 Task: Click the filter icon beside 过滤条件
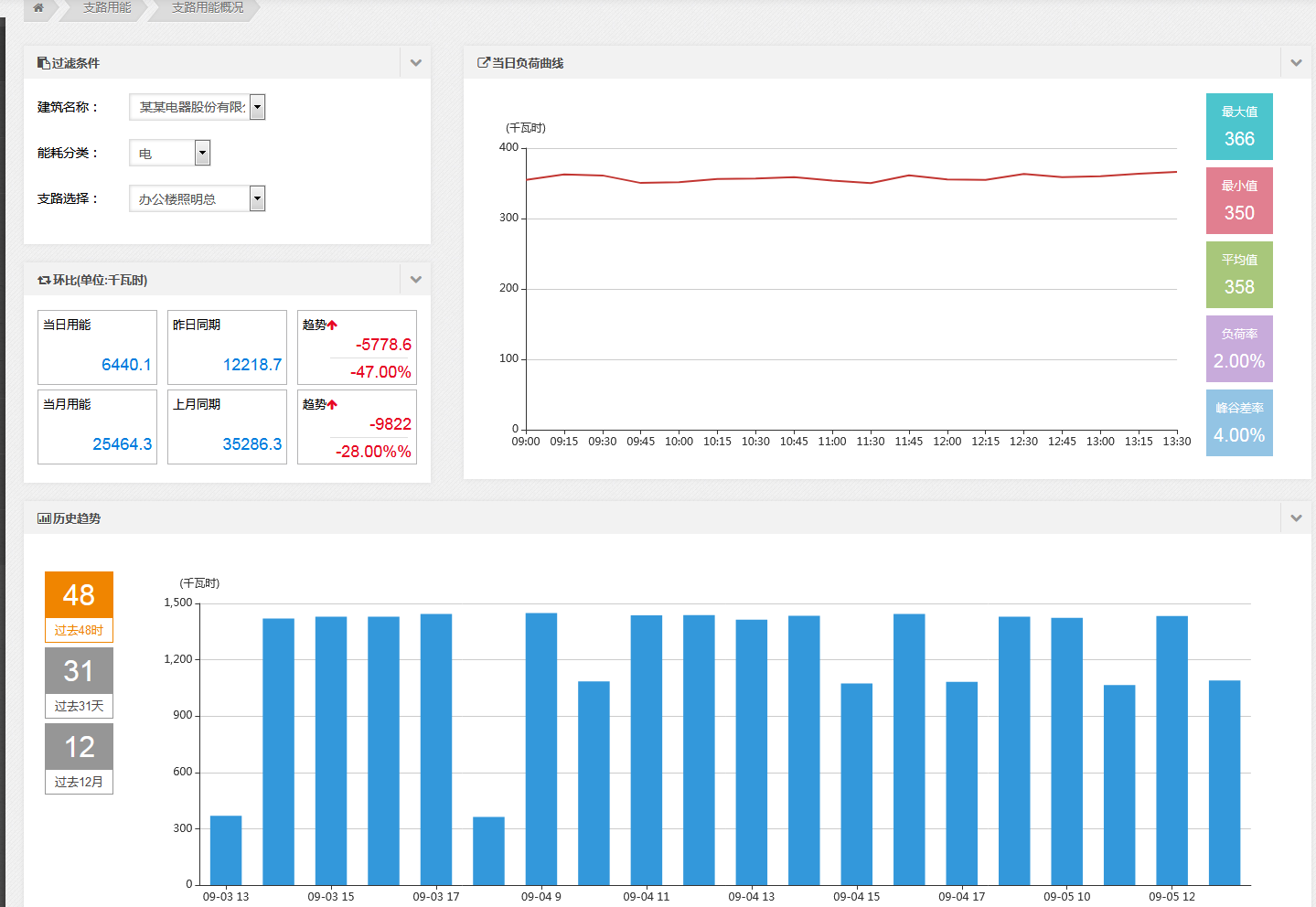(x=43, y=63)
